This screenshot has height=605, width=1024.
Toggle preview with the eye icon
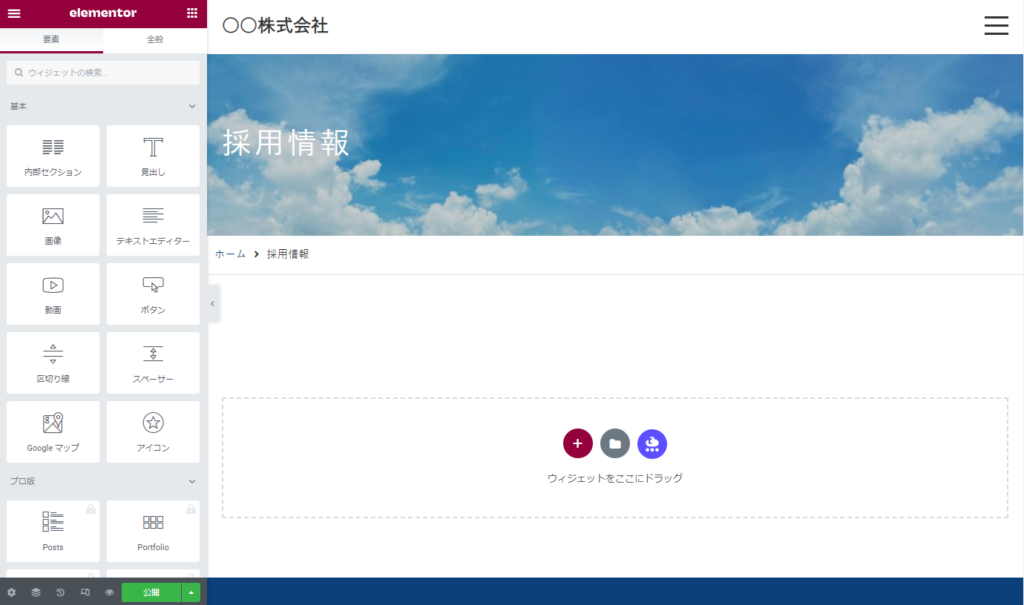pyautogui.click(x=109, y=593)
